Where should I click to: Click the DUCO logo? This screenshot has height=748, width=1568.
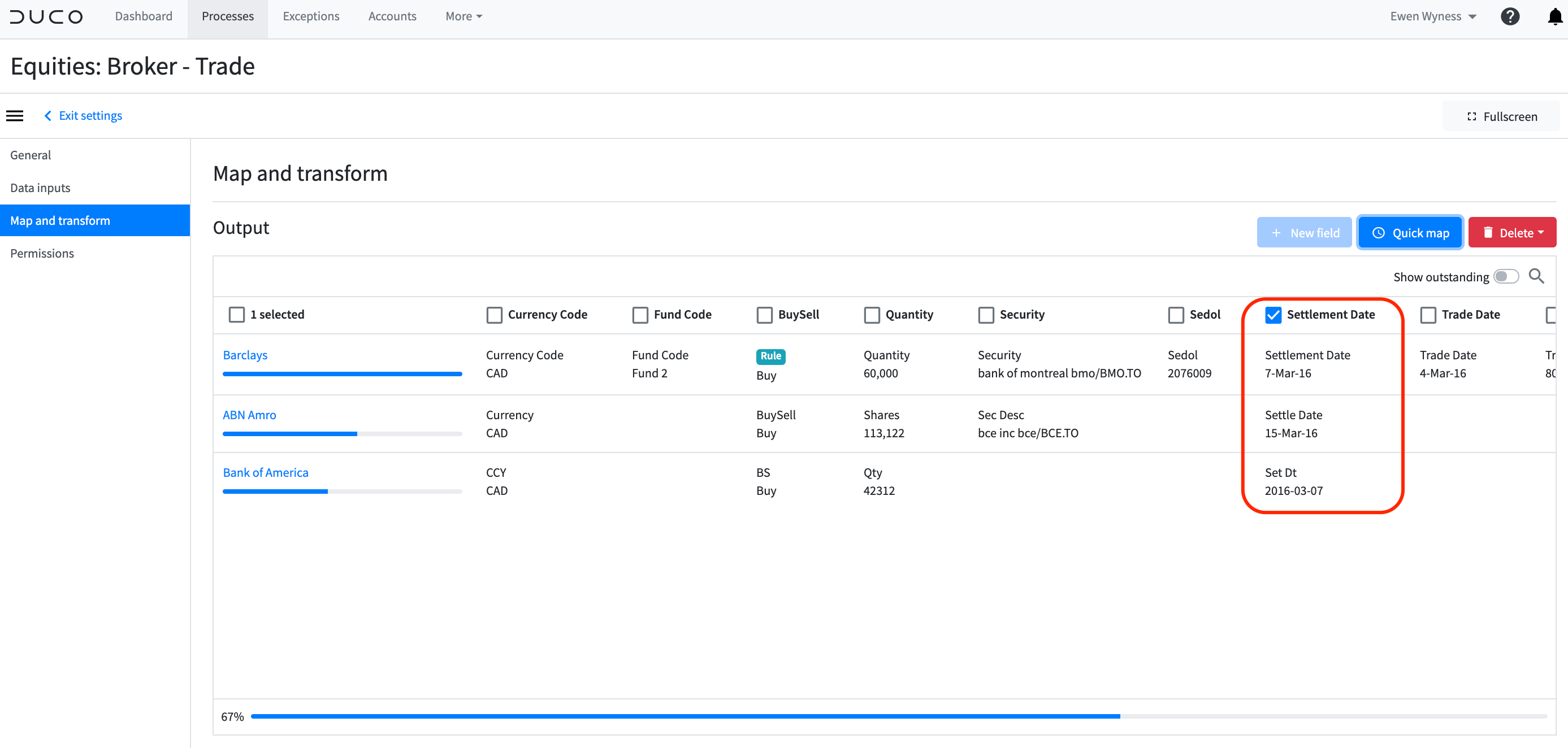(x=46, y=16)
